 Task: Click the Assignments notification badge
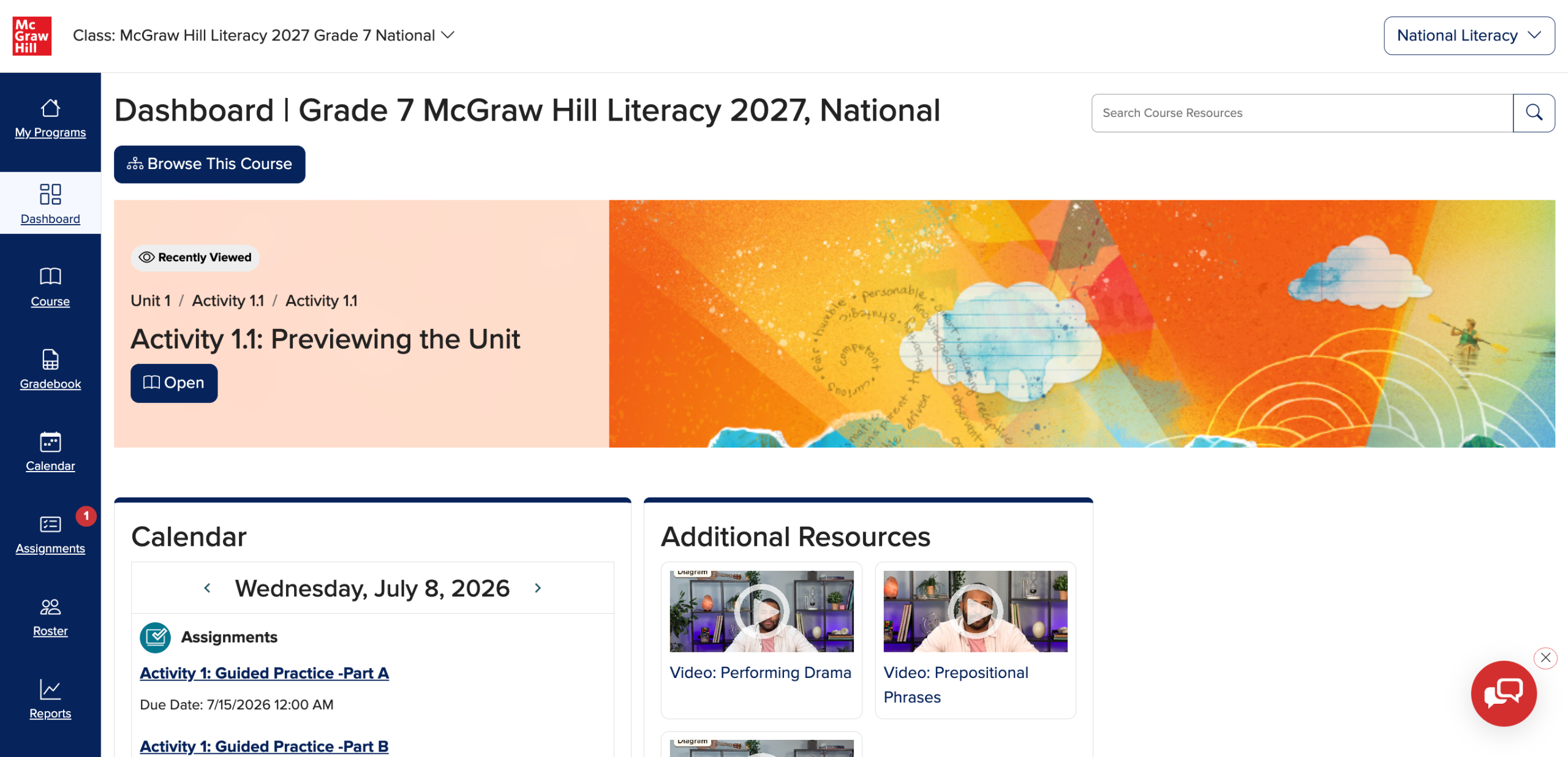[86, 516]
